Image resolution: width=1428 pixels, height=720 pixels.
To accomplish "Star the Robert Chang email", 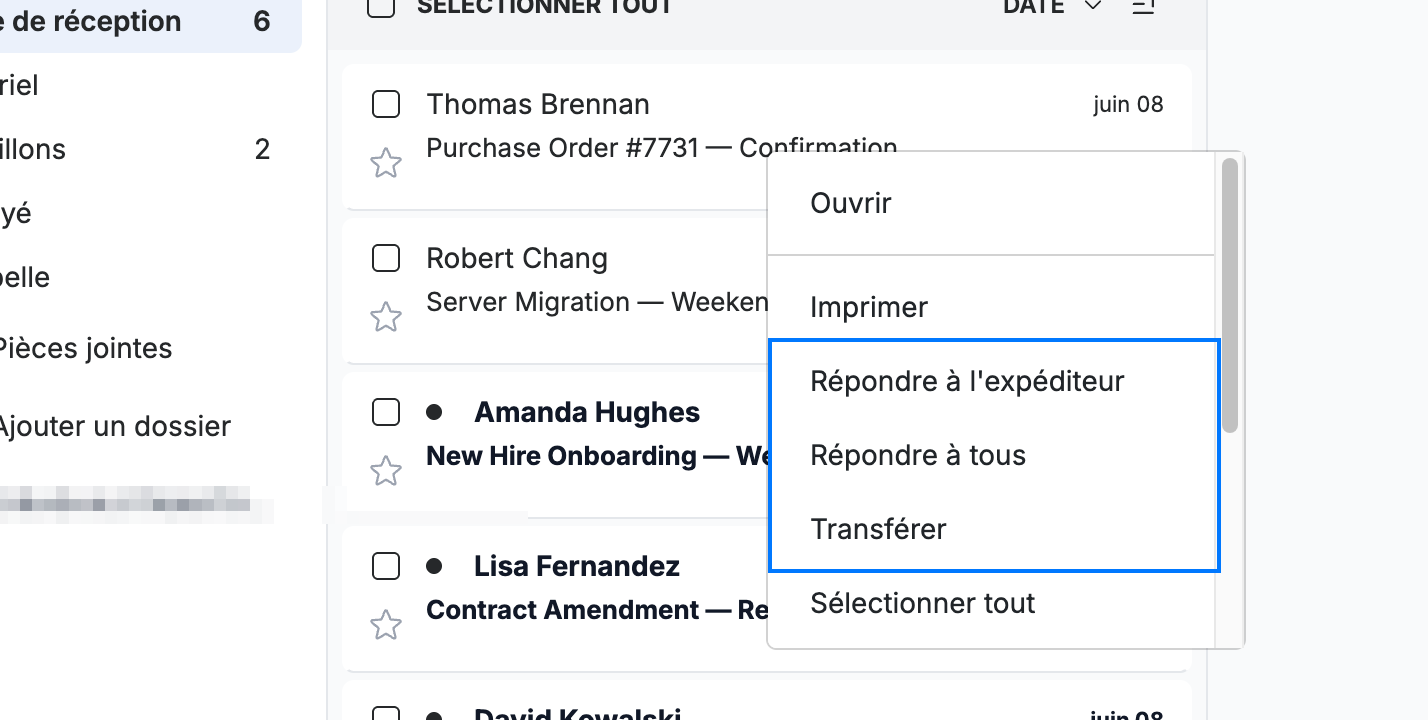I will (386, 317).
